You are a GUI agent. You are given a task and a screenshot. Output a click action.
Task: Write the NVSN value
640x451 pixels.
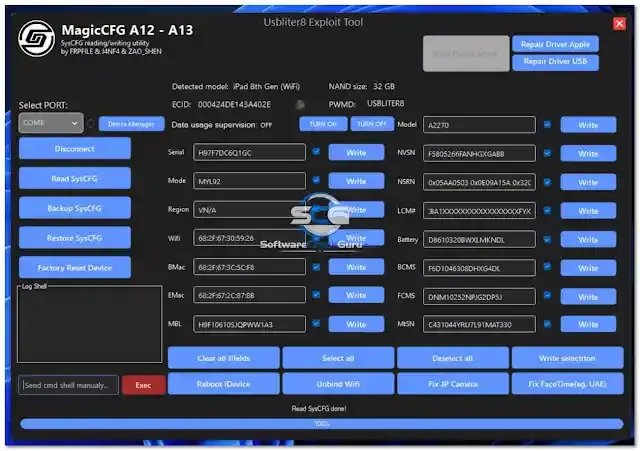(588, 154)
